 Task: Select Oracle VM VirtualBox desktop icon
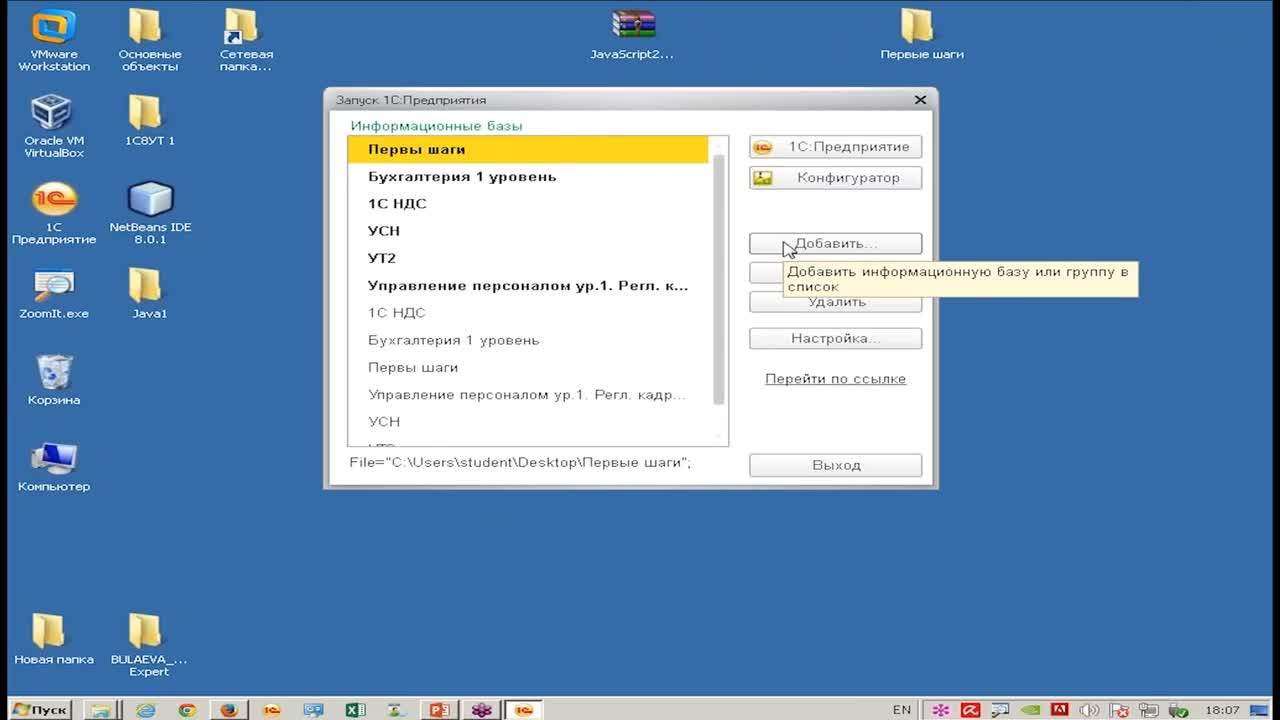(x=54, y=127)
